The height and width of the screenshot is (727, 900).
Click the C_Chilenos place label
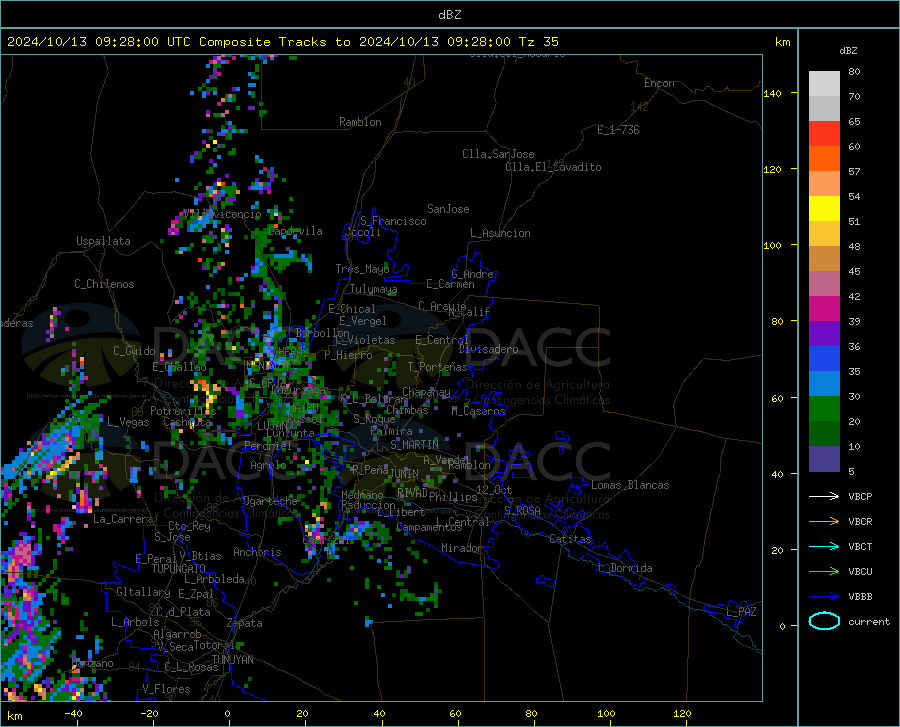pos(104,284)
